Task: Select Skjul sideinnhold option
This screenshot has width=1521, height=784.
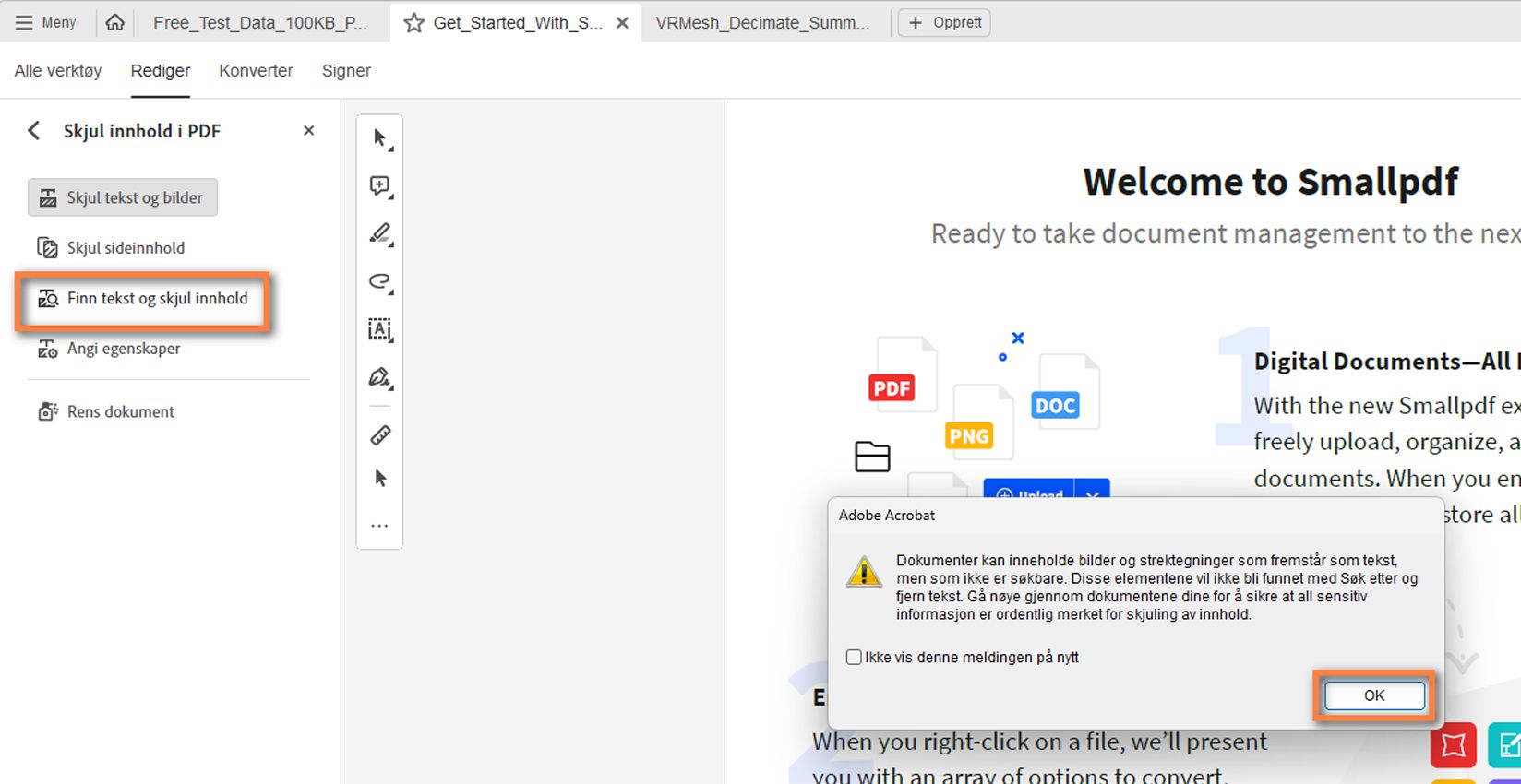Action: [111, 247]
